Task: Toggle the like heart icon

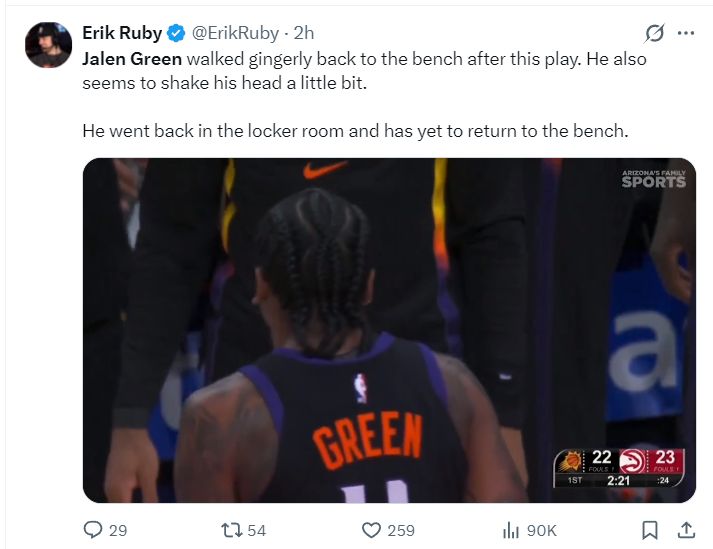Action: 371,530
